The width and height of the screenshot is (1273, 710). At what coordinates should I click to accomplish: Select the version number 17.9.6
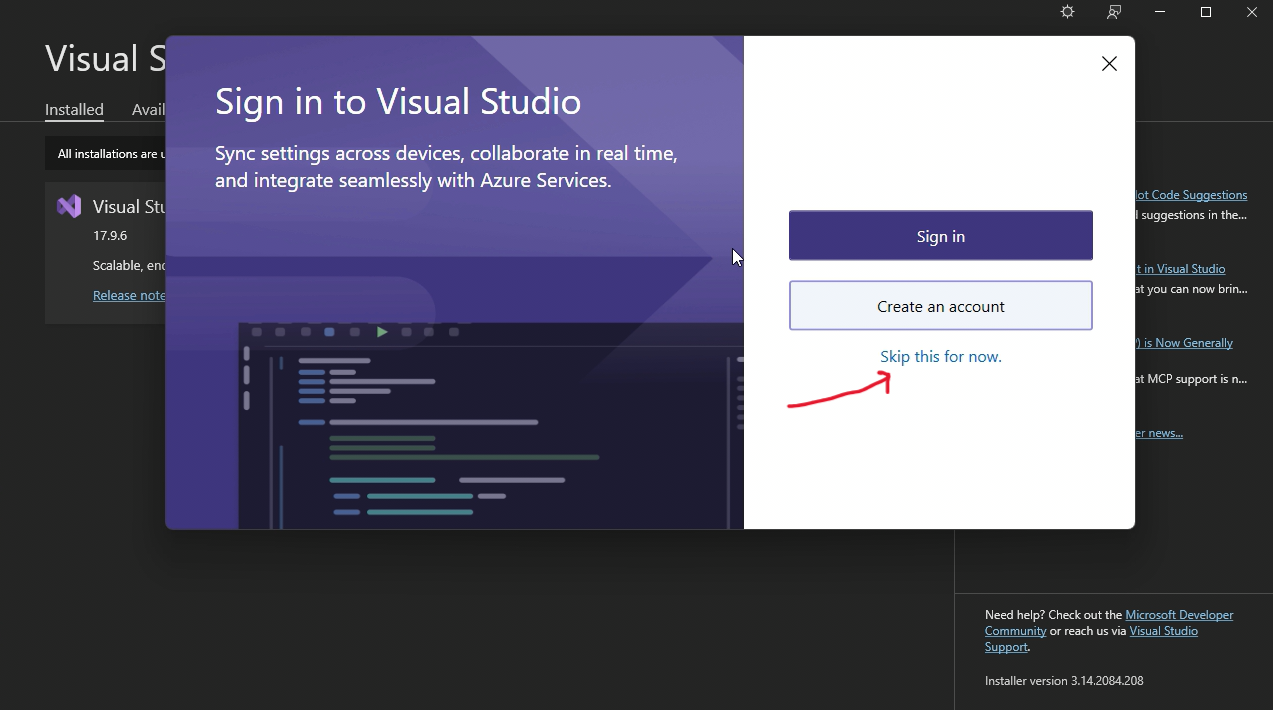(x=110, y=236)
